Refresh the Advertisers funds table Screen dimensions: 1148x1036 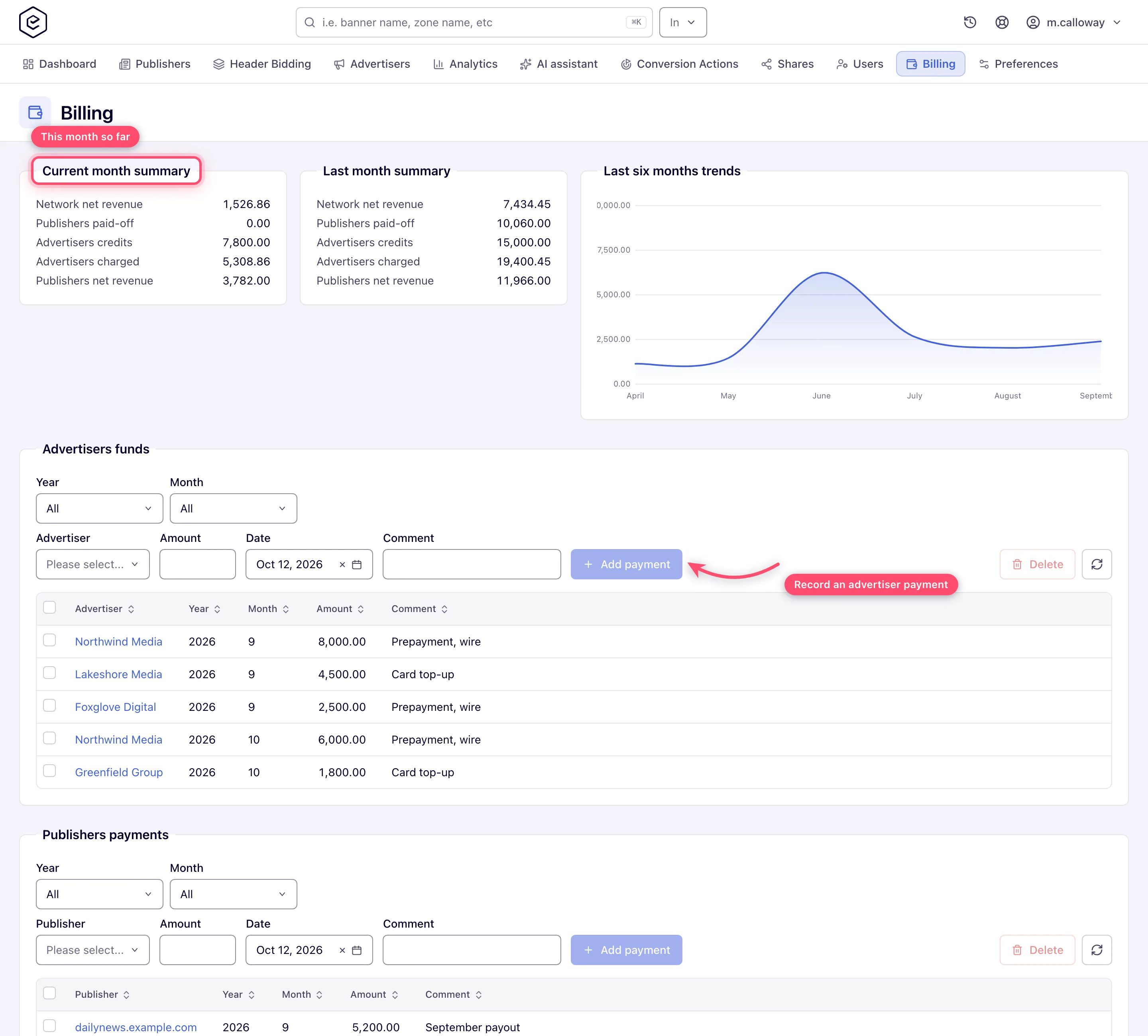click(1097, 564)
